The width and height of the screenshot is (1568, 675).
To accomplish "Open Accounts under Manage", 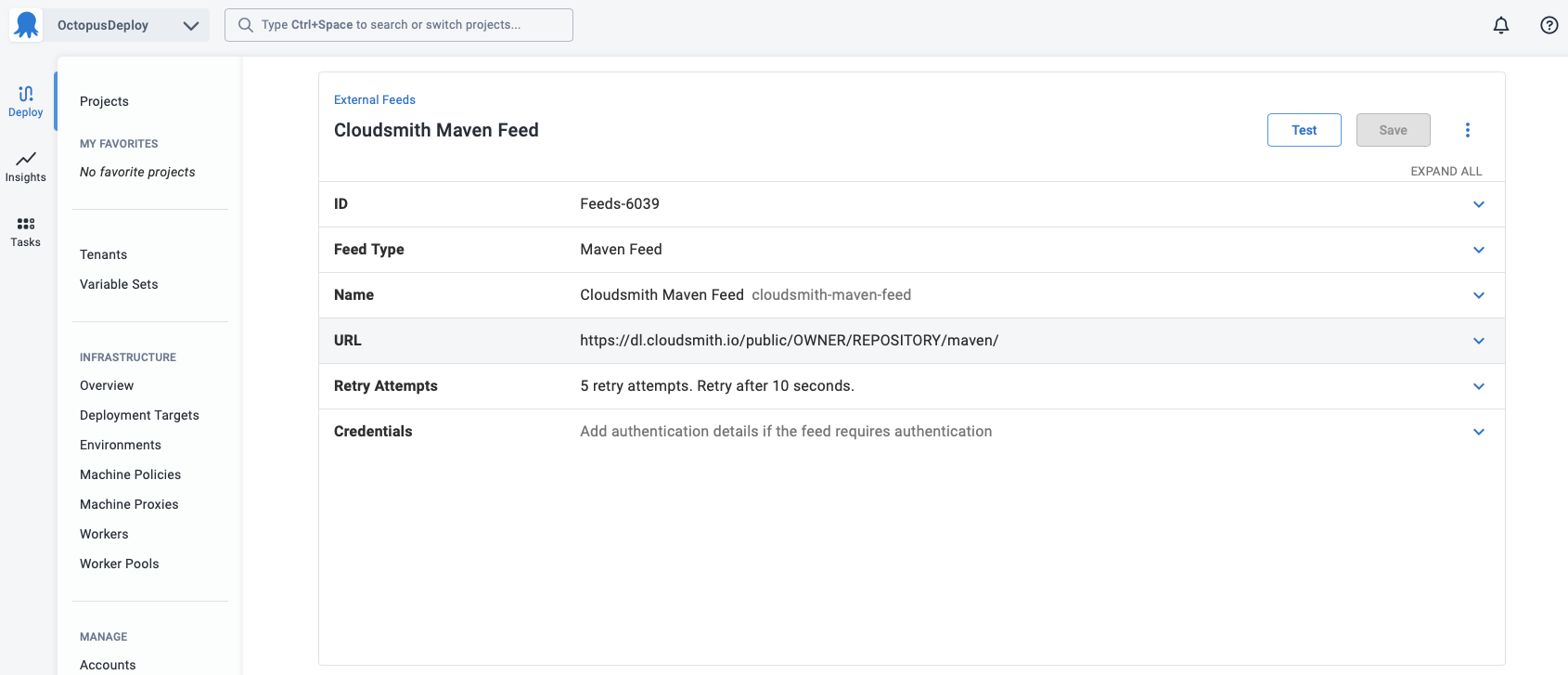I will 108,665.
